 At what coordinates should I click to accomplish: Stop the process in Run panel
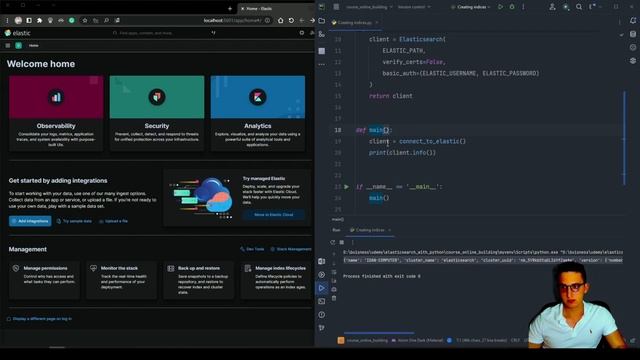pyautogui.click(x=342, y=242)
